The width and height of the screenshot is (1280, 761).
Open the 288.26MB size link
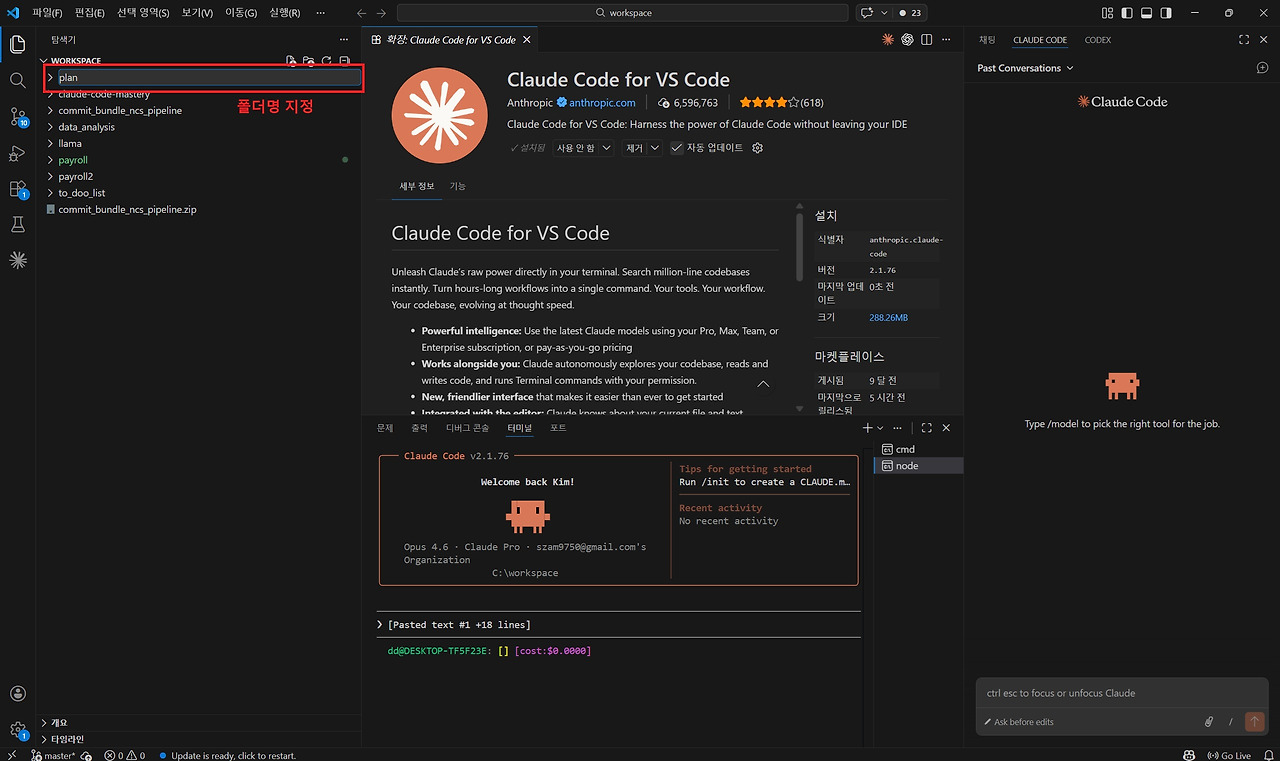coord(889,317)
